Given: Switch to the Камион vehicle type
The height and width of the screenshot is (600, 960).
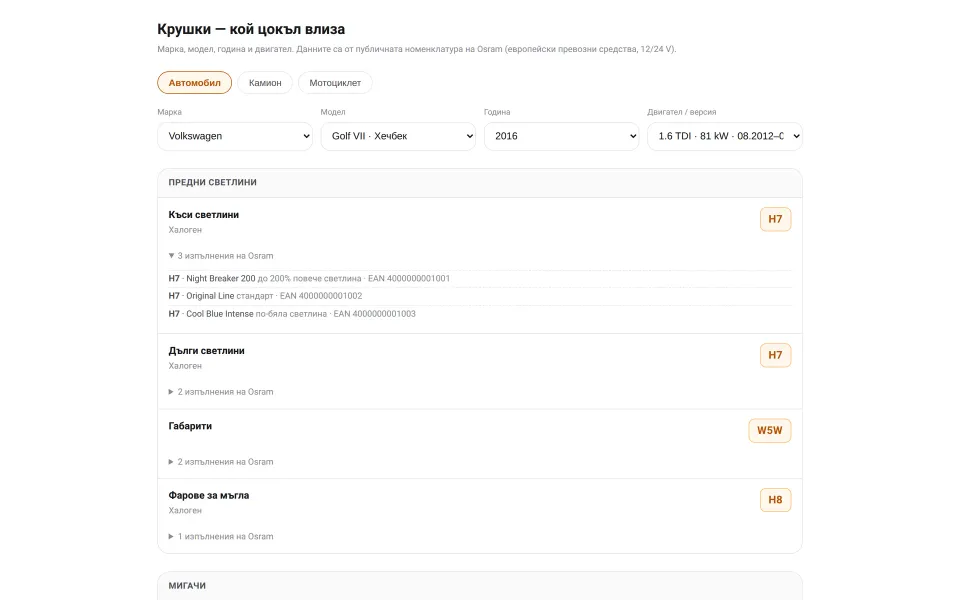Looking at the screenshot, I should [x=265, y=83].
